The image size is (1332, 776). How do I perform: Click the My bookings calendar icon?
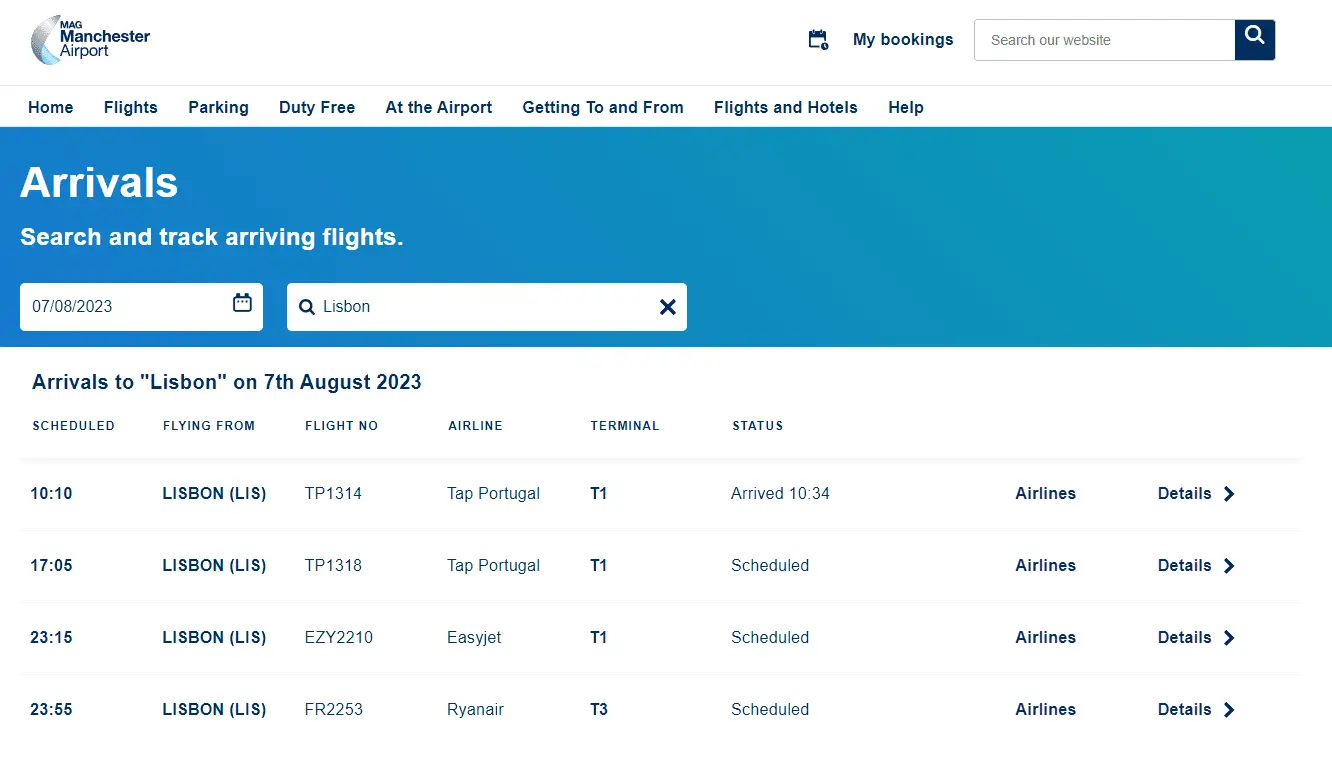tap(818, 40)
